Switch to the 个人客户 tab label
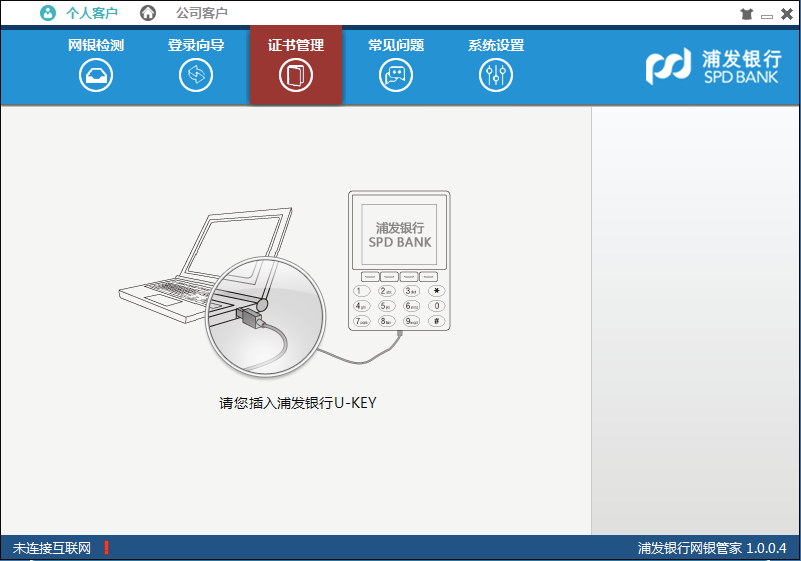Screen dimensions: 801x561 (x=92, y=13)
